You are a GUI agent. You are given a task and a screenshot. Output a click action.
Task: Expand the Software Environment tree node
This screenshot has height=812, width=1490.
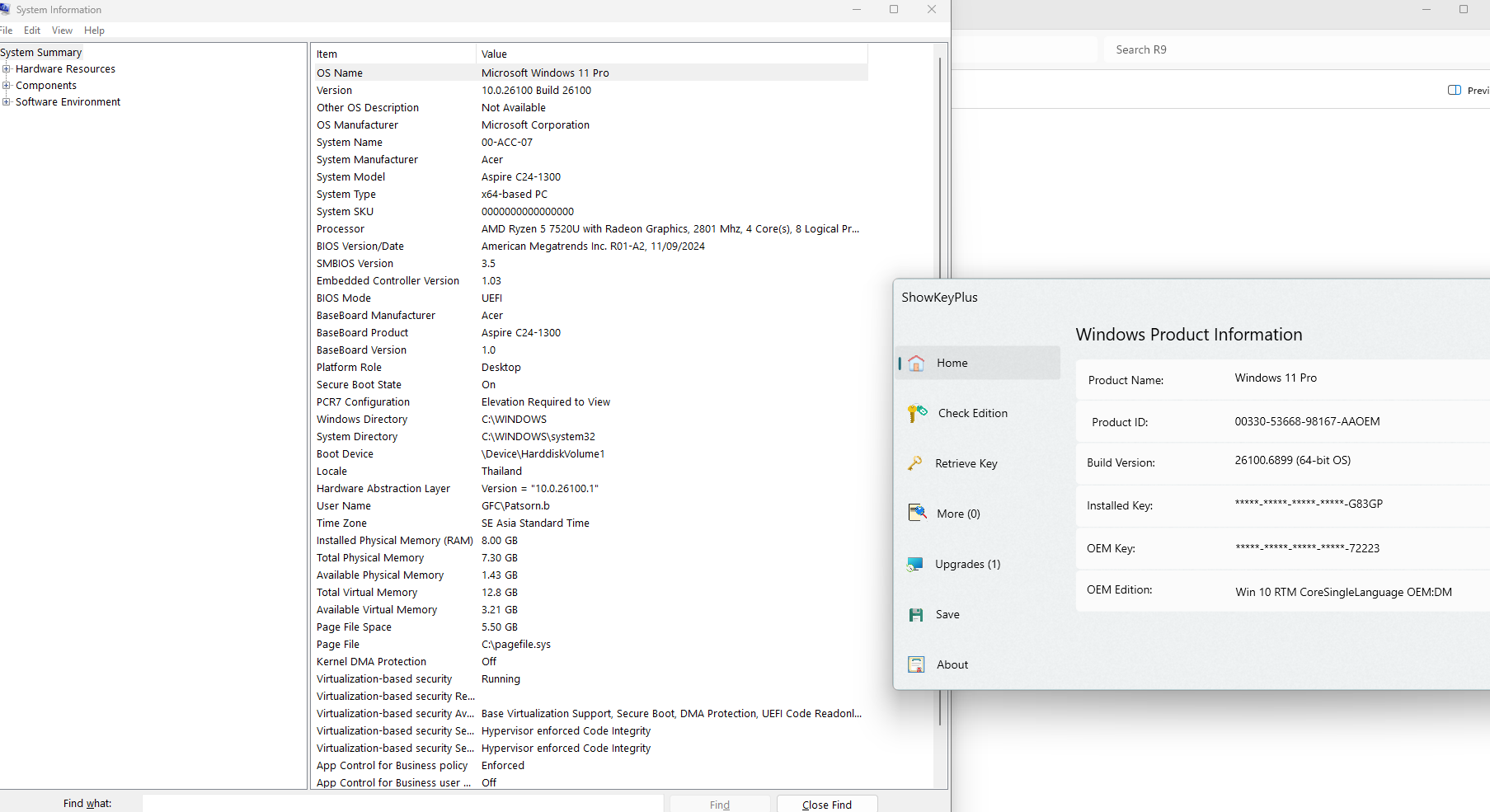[7, 102]
